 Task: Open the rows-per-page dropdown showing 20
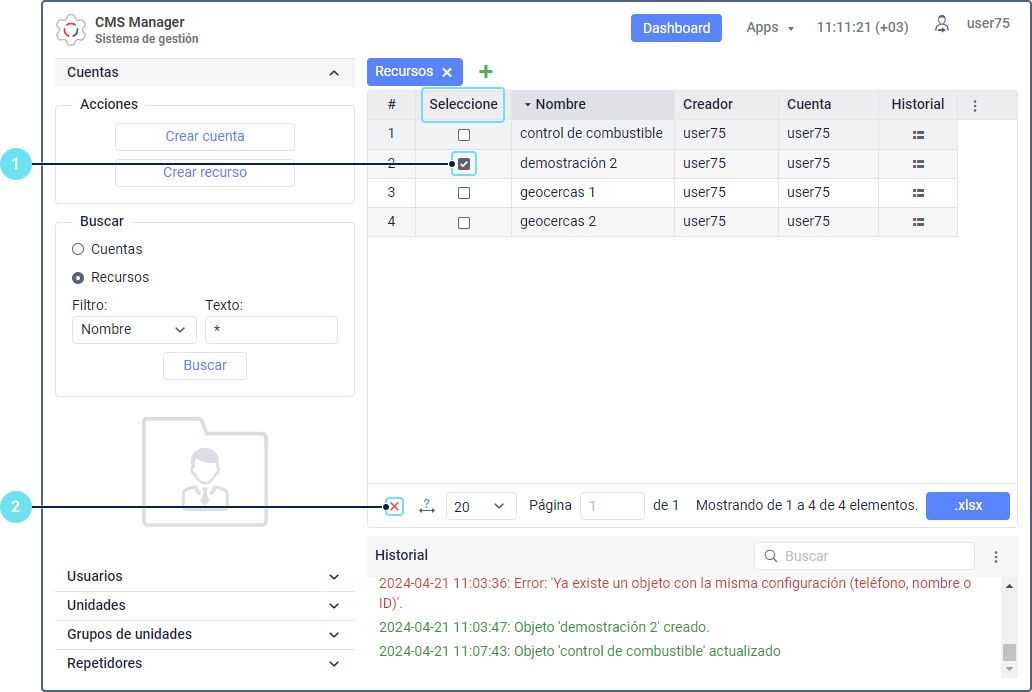pyautogui.click(x=481, y=507)
